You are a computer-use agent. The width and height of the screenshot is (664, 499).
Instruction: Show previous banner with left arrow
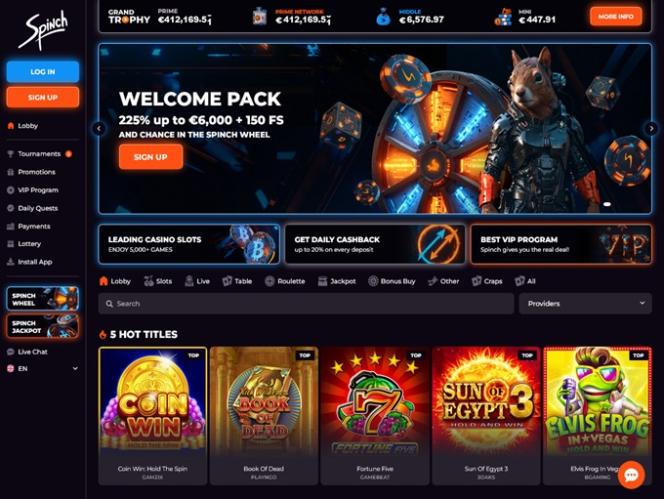(x=100, y=128)
